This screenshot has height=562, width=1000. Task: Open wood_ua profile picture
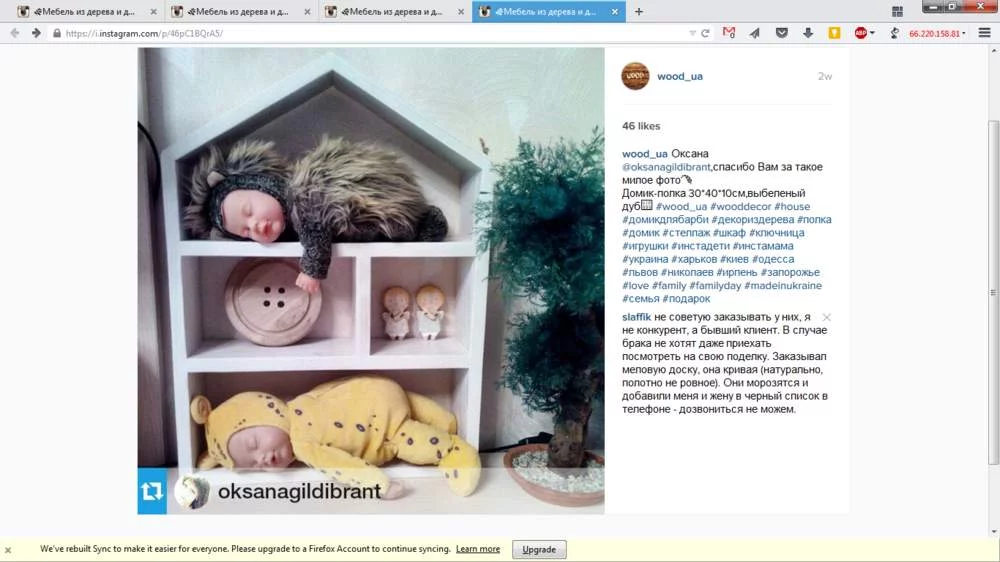[x=635, y=76]
